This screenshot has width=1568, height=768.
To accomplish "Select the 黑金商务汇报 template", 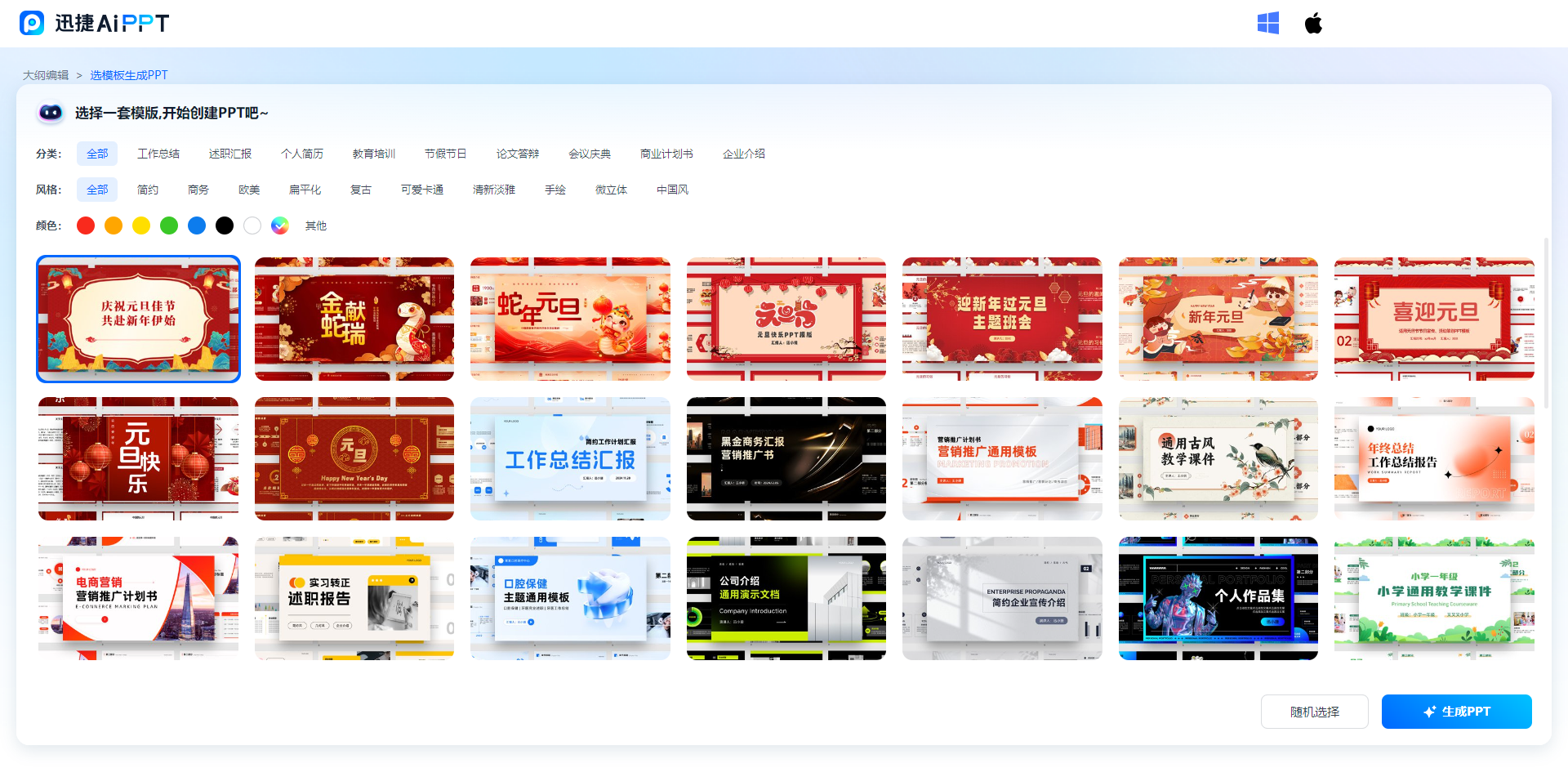I will click(786, 459).
